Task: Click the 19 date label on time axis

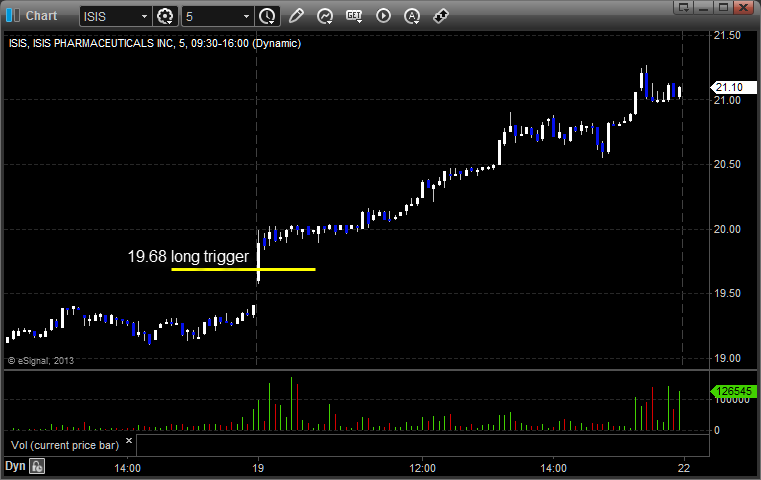Action: click(x=258, y=468)
